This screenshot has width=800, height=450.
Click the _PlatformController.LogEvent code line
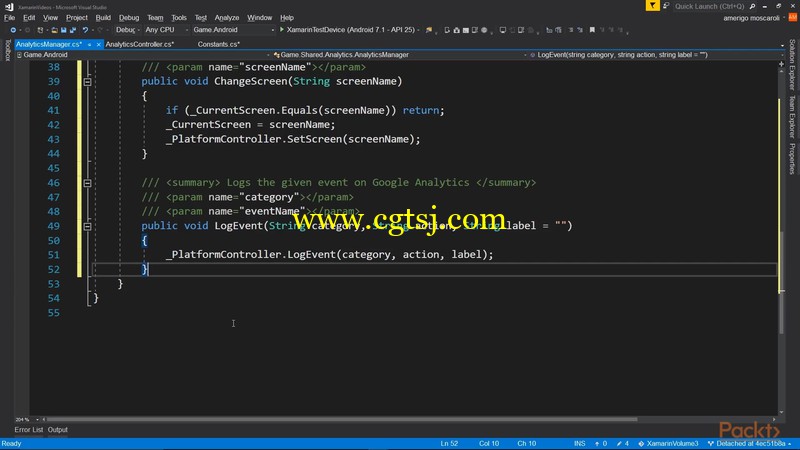(x=329, y=255)
